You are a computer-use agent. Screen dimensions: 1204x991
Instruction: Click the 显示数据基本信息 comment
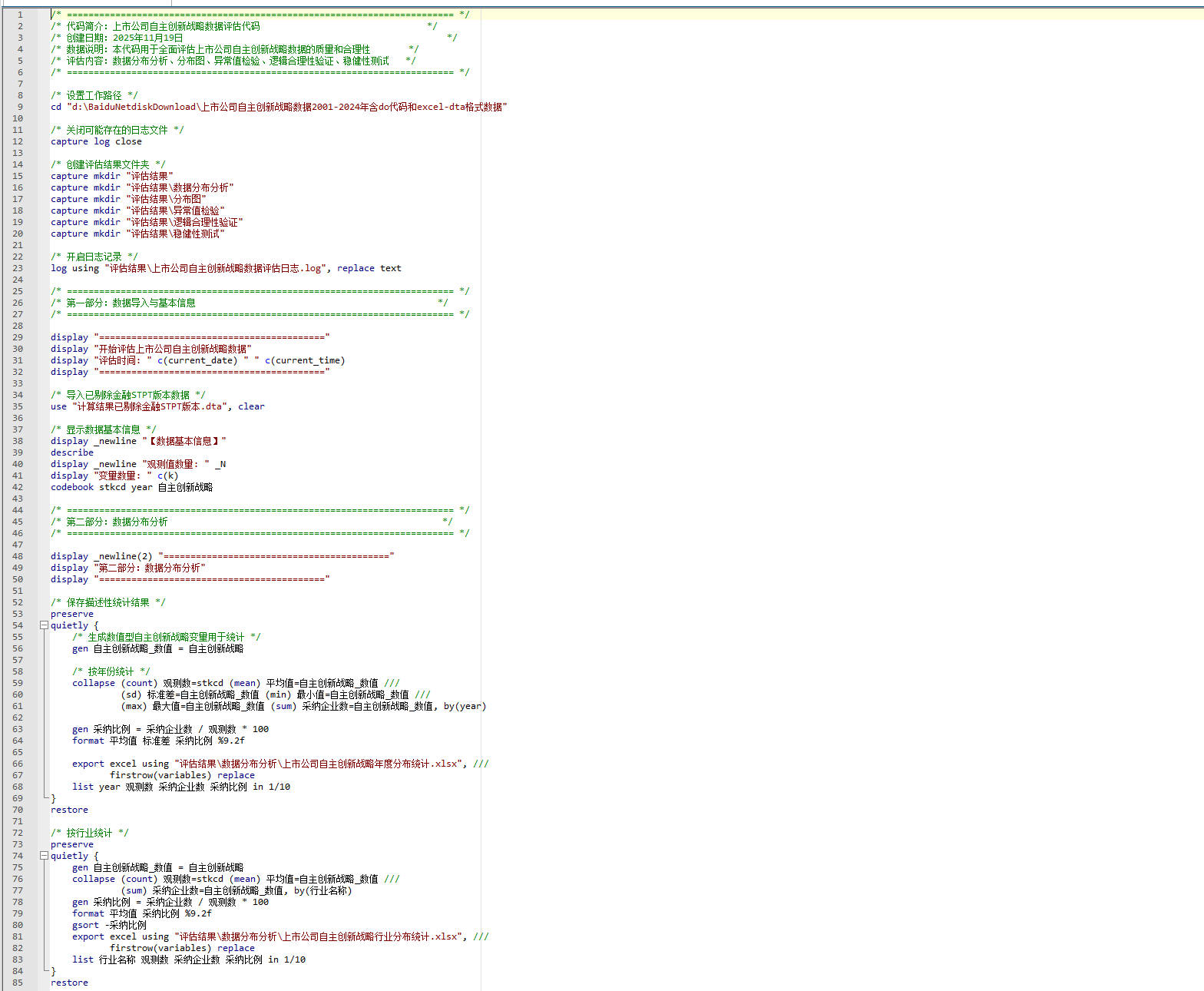click(104, 429)
